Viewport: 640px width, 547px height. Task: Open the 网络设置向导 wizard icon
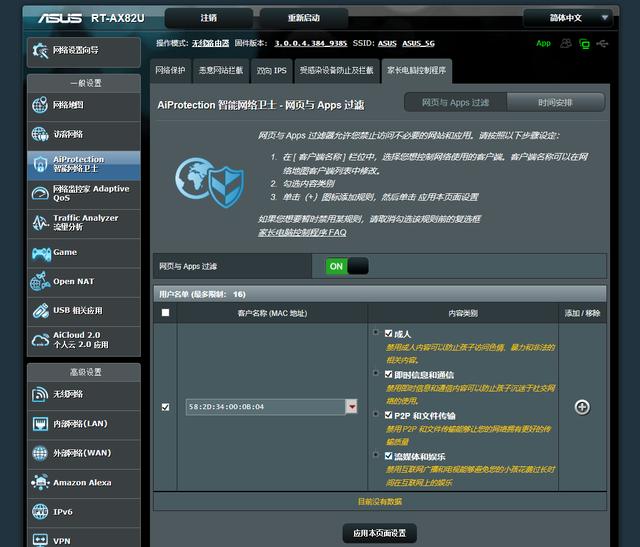tap(40, 51)
